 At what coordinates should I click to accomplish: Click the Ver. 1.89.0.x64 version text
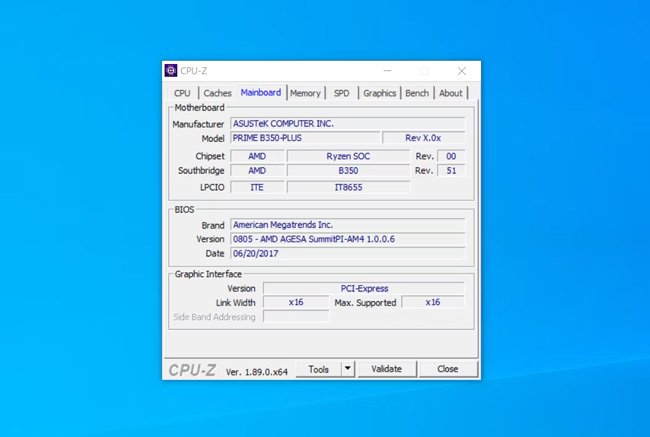point(257,372)
